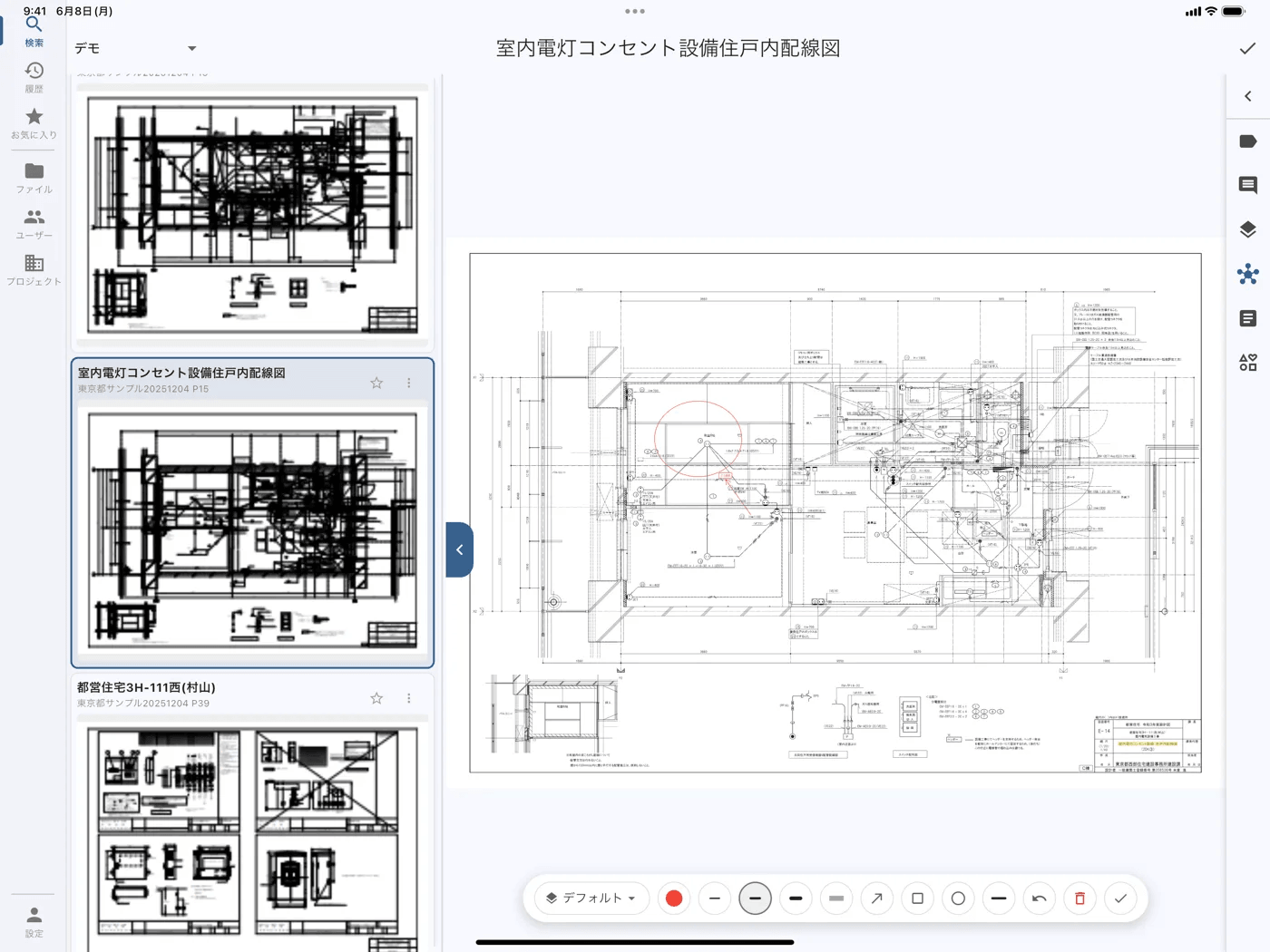Favorite 室内電灯コンセント設備住戸内配線図 with its star

click(376, 383)
